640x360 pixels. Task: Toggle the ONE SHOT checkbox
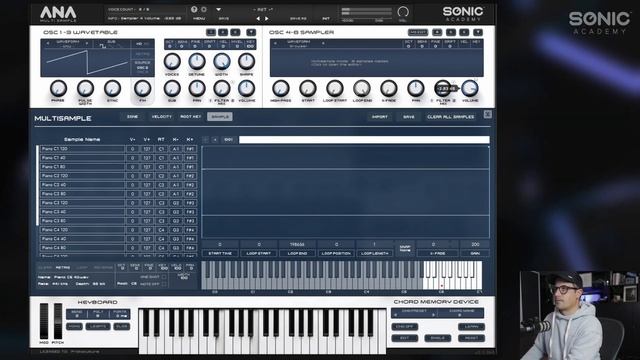click(164, 277)
